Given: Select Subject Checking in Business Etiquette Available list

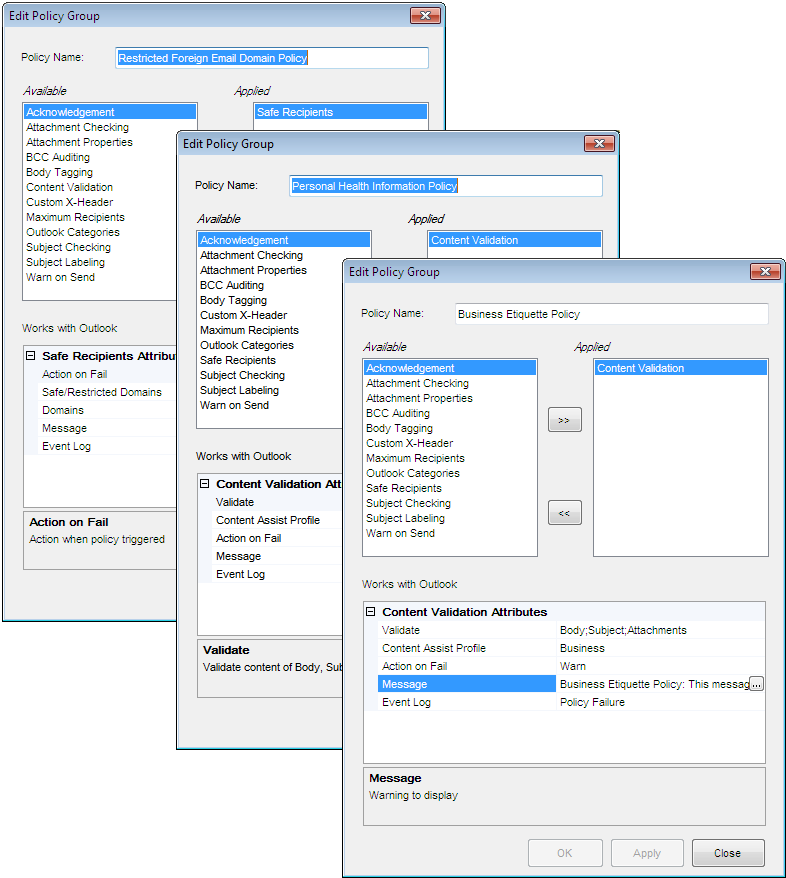Looking at the screenshot, I should 450,503.
